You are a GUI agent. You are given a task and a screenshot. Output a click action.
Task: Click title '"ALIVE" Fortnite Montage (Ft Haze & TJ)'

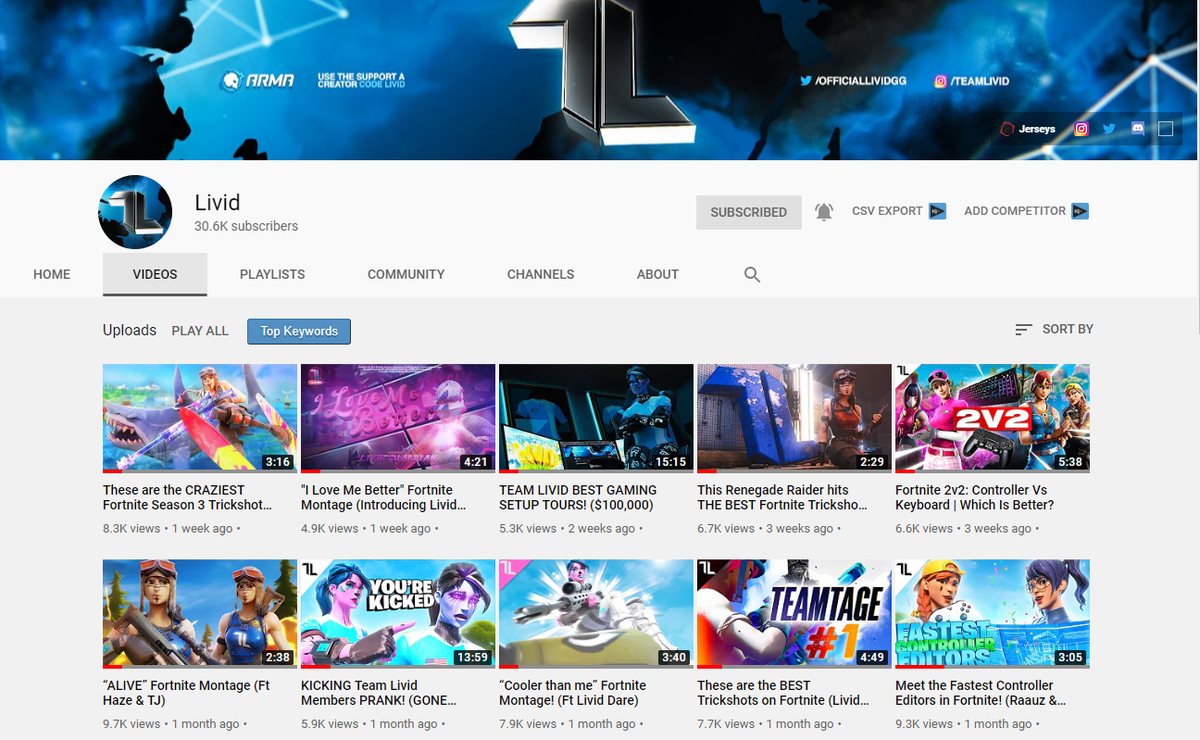pyautogui.click(x=187, y=693)
